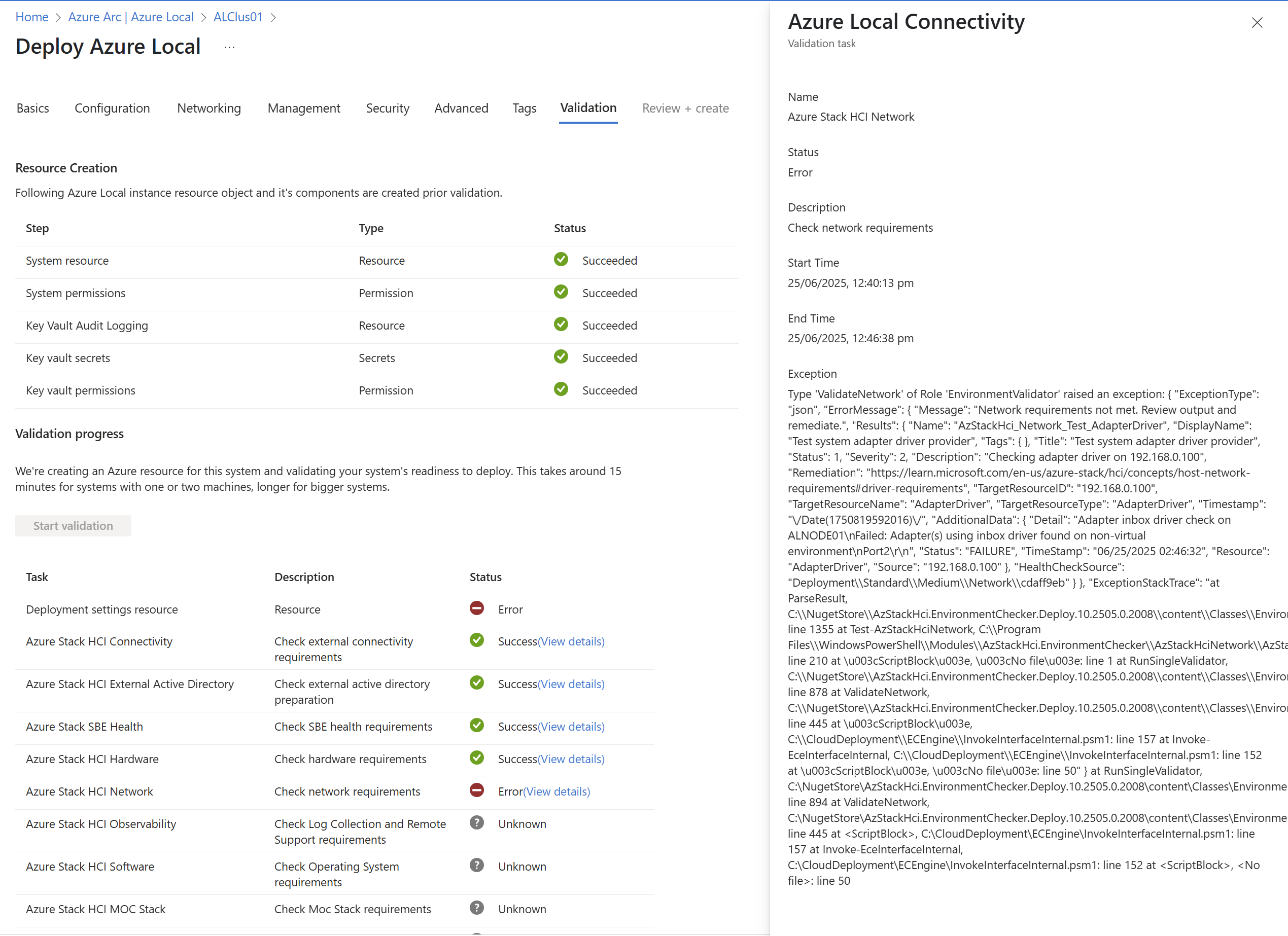Open Azure Arc | Azure Local breadcrumb
This screenshot has width=1288, height=936.
click(x=130, y=17)
